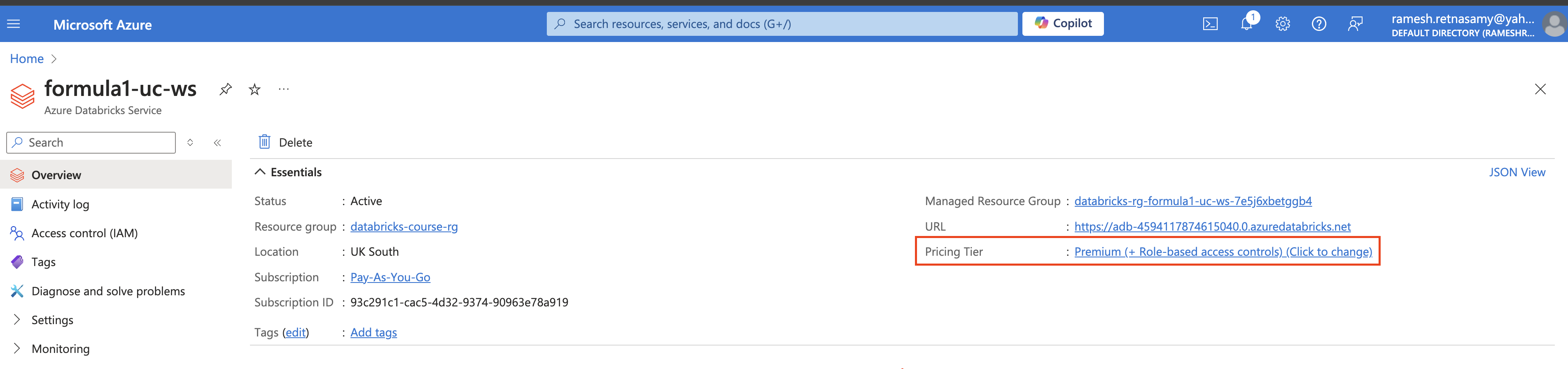Expand the Settings sidebar group

pos(17,320)
